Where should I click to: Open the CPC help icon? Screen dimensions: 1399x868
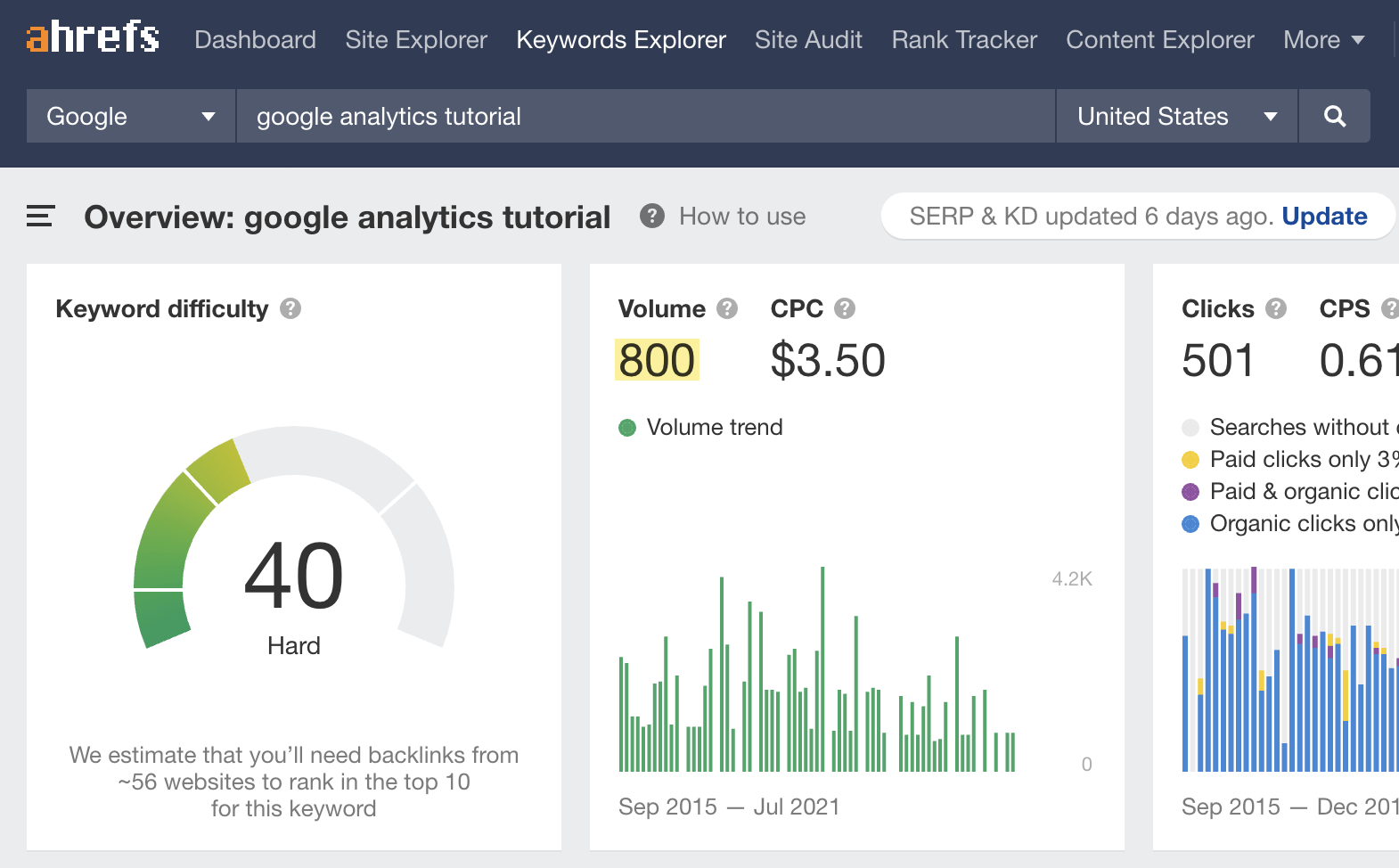[x=845, y=308]
